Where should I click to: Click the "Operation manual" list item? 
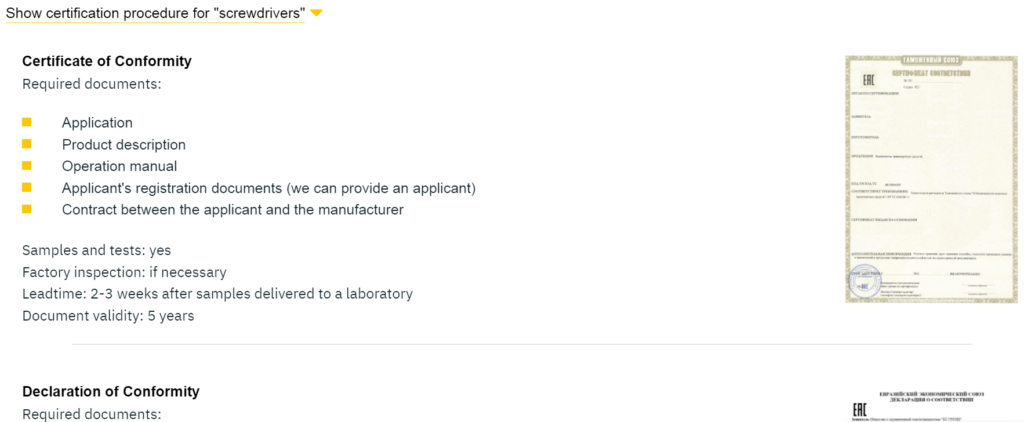120,167
